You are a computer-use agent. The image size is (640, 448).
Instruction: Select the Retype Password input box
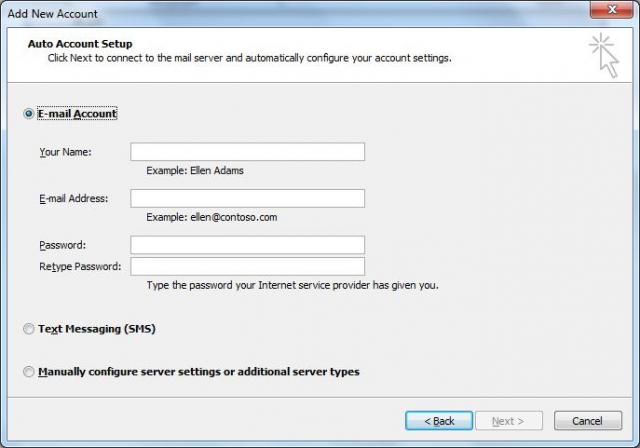pyautogui.click(x=247, y=266)
